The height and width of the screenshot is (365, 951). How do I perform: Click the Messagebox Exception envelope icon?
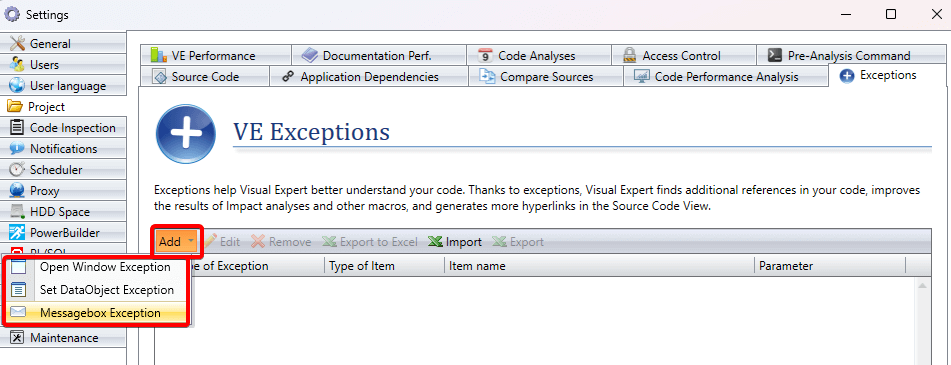[19, 313]
